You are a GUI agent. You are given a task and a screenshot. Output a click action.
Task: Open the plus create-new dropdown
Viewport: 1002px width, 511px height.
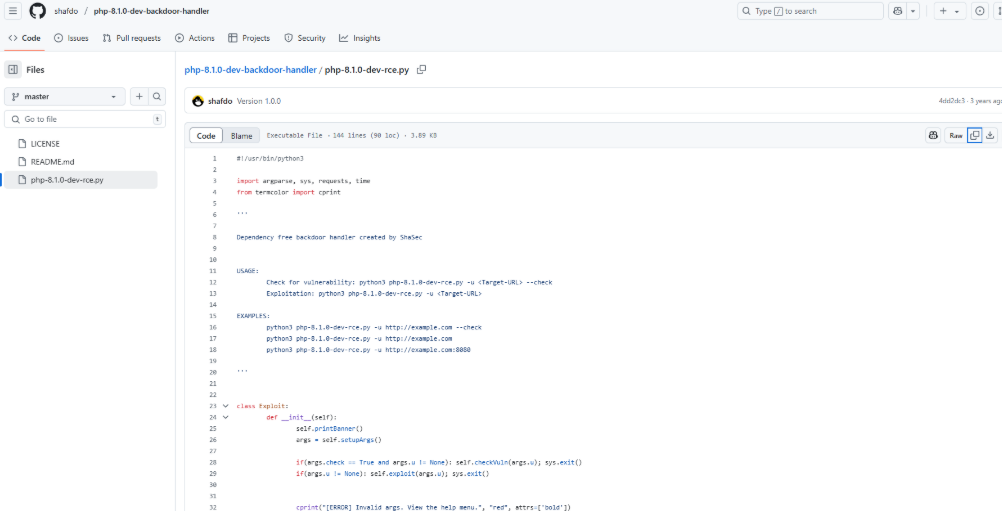[950, 11]
